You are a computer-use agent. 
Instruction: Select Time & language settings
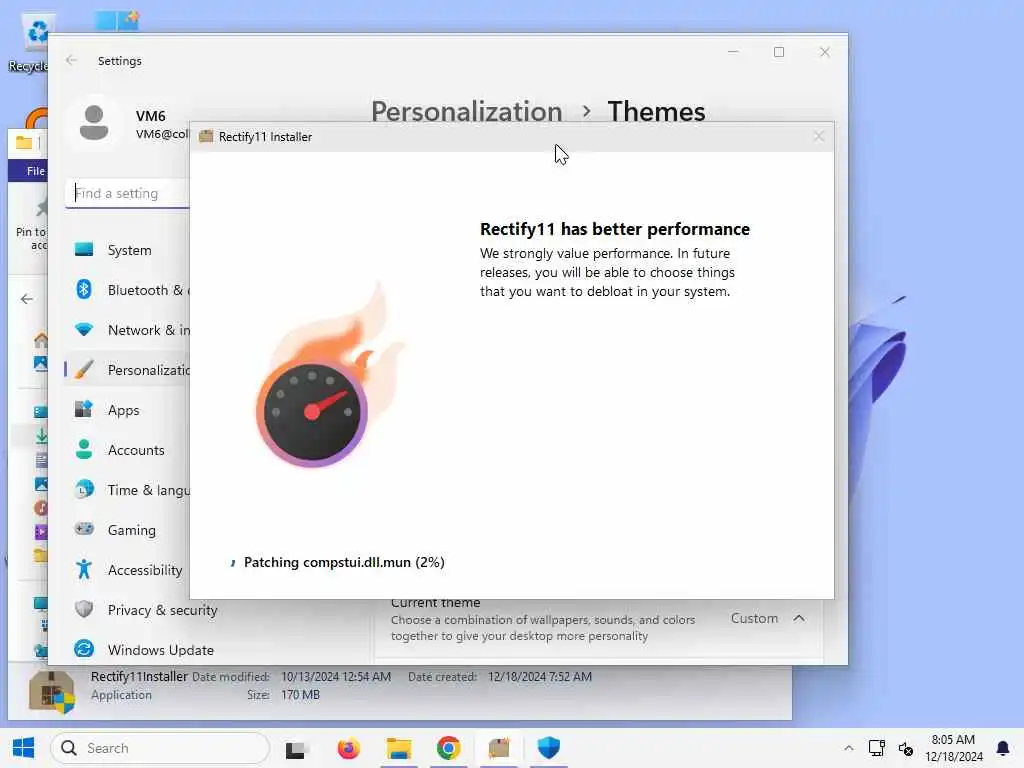(x=127, y=490)
